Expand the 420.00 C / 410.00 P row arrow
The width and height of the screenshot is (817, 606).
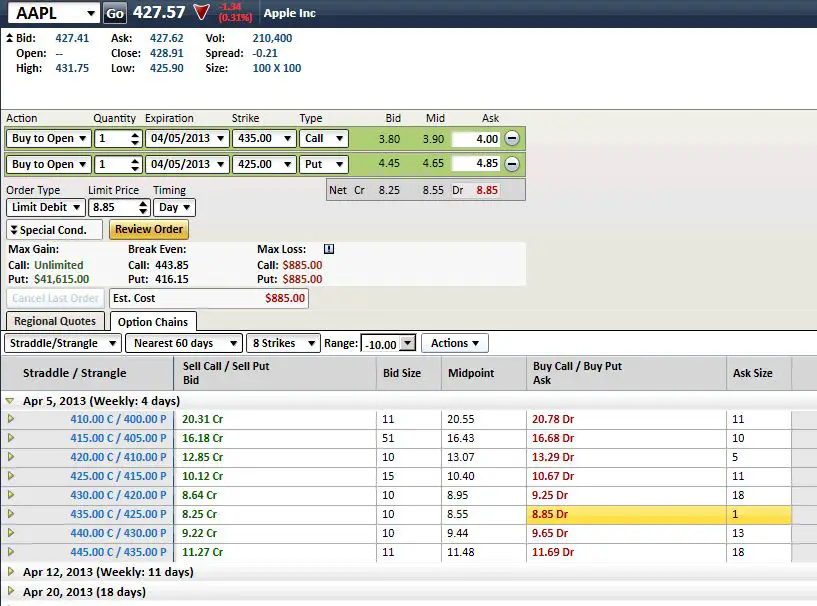[10, 456]
